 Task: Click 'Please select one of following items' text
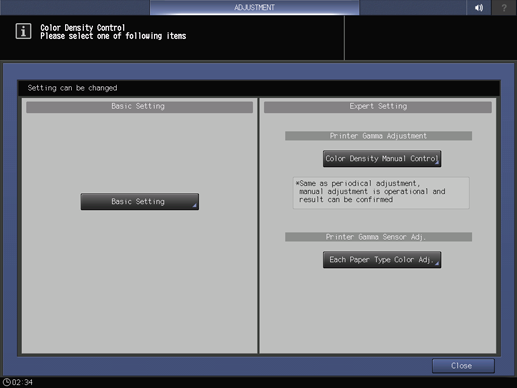[x=113, y=36]
